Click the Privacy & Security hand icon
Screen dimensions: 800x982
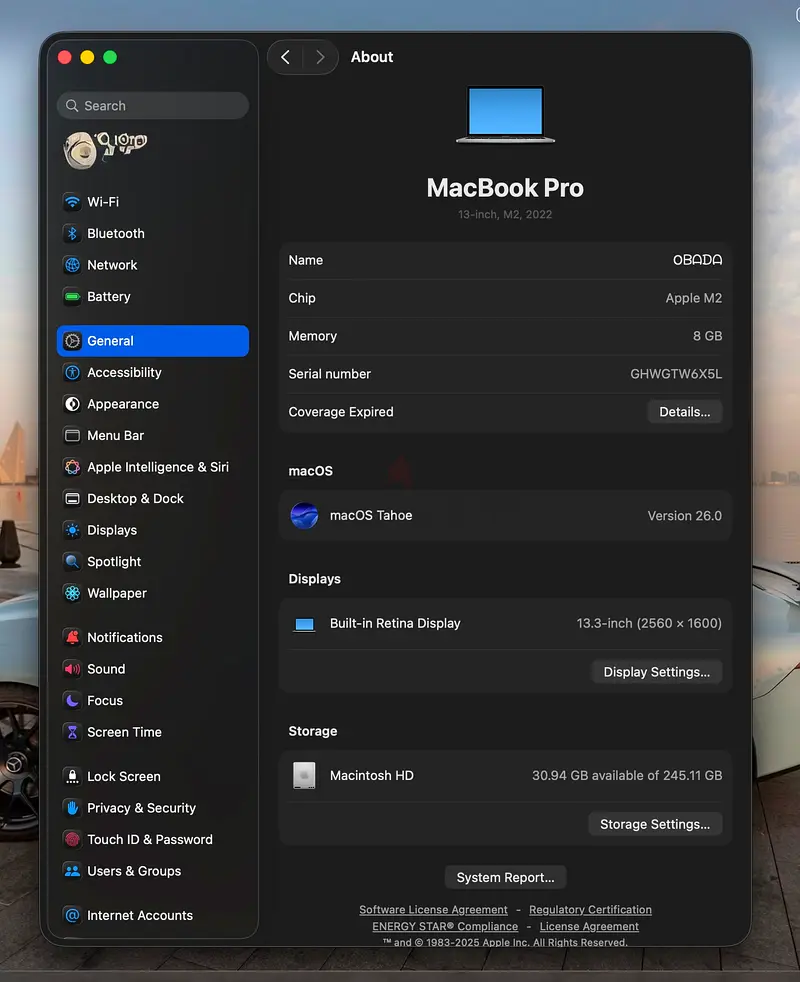click(73, 808)
